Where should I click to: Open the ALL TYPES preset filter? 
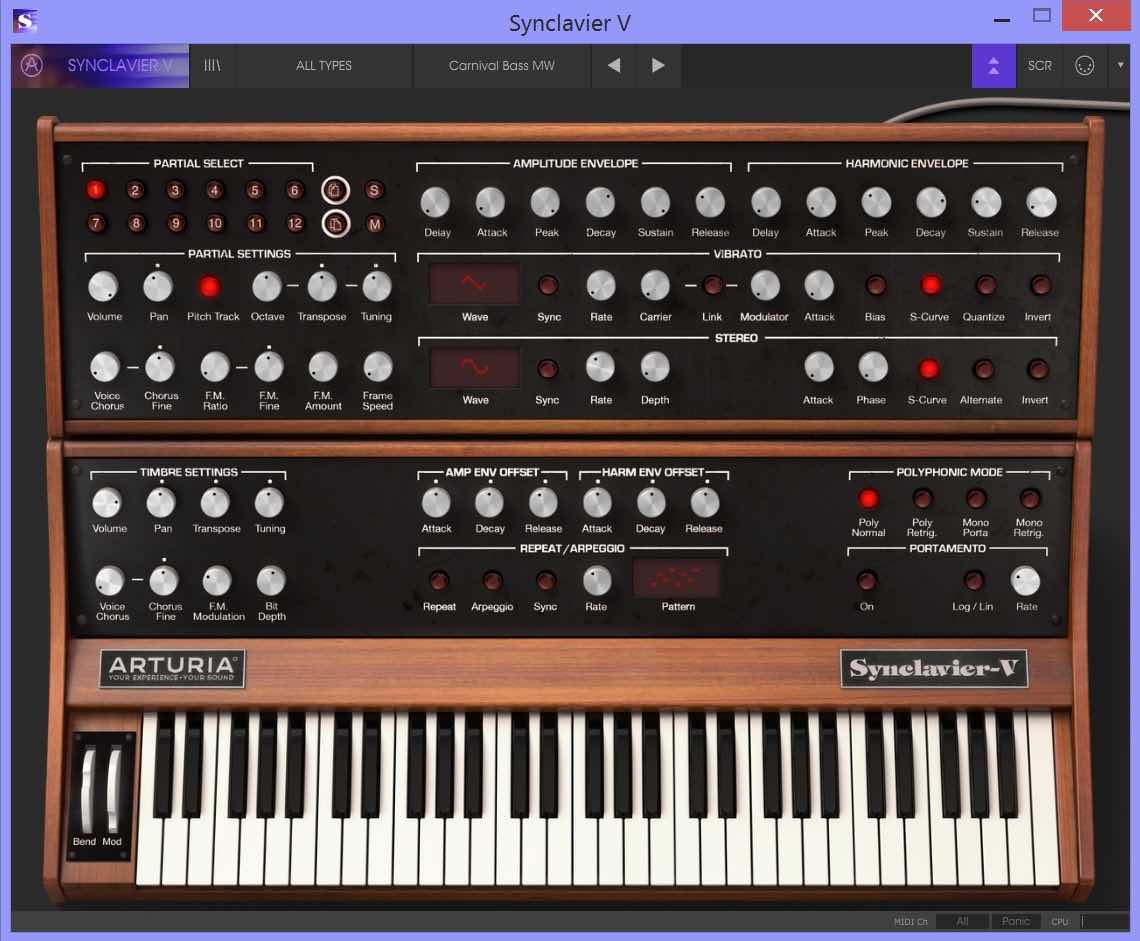(x=324, y=66)
